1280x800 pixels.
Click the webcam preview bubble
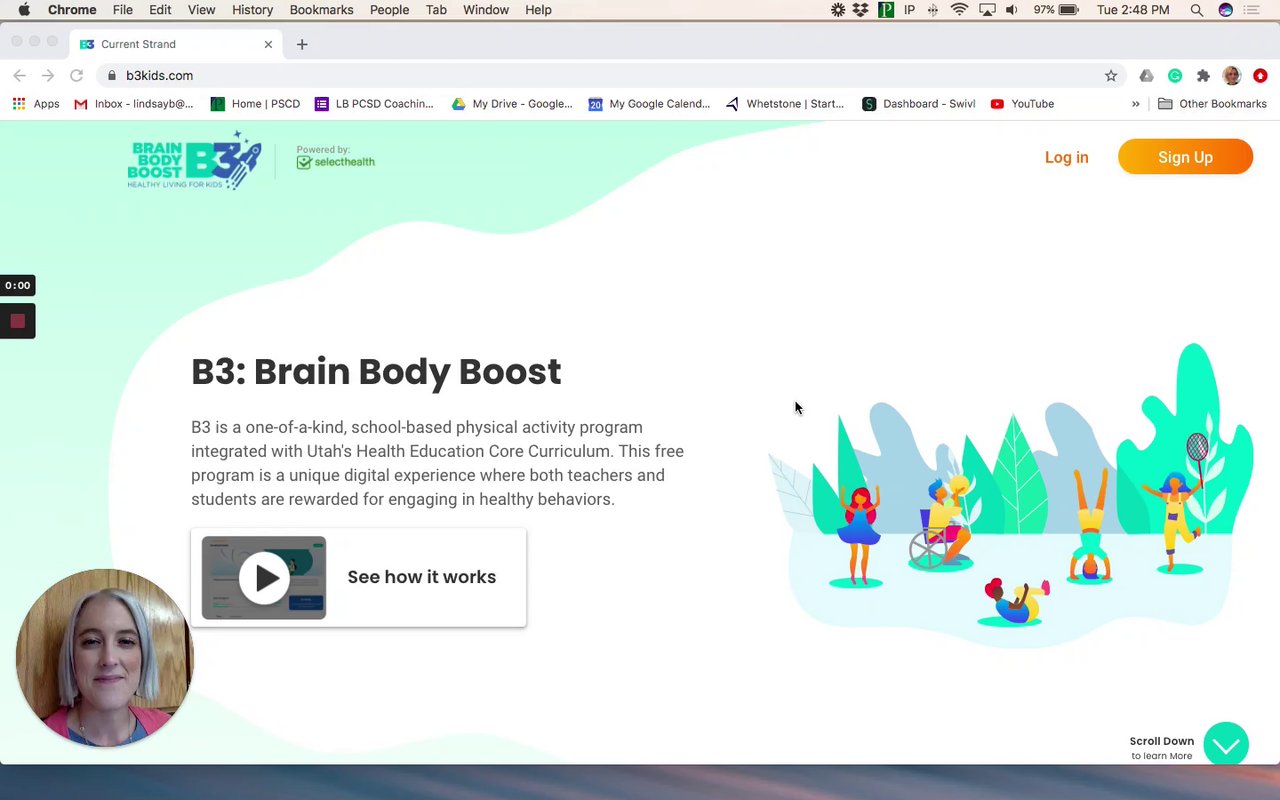click(x=103, y=657)
